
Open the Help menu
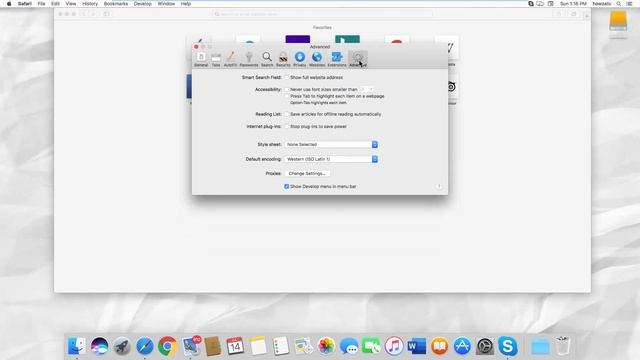pyautogui.click(x=186, y=4)
